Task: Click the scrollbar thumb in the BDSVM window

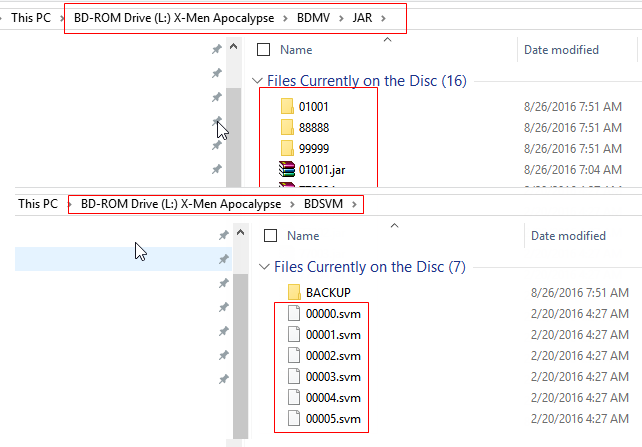Action: pyautogui.click(x=240, y=356)
